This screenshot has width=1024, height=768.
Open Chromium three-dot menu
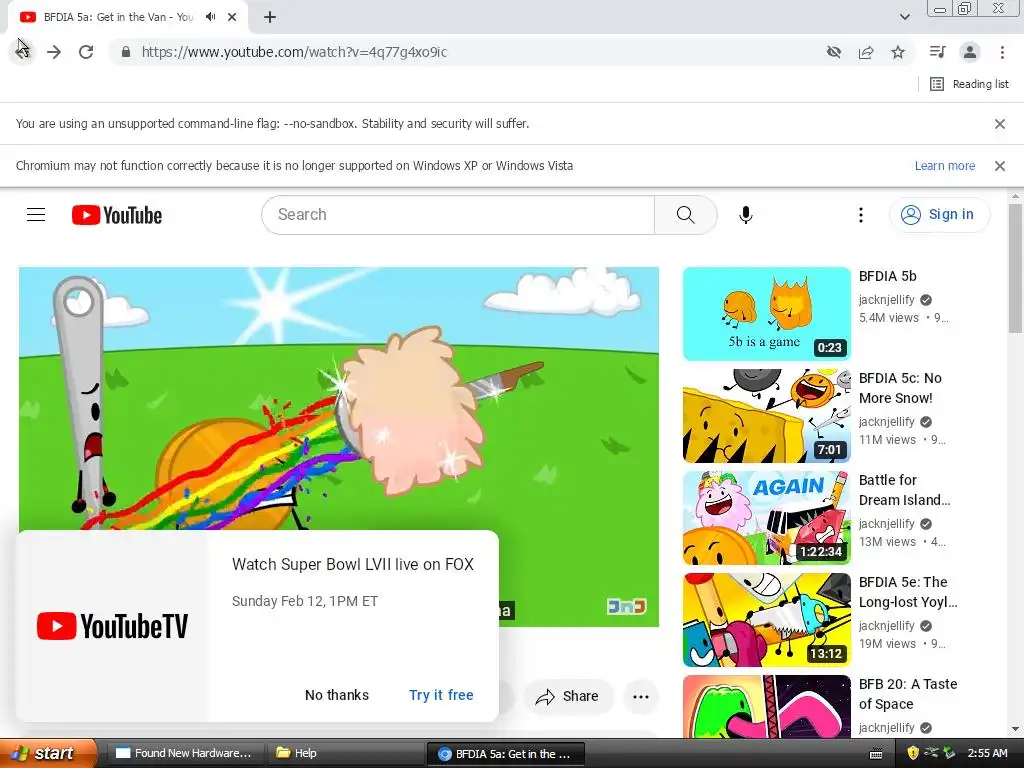(x=1002, y=52)
